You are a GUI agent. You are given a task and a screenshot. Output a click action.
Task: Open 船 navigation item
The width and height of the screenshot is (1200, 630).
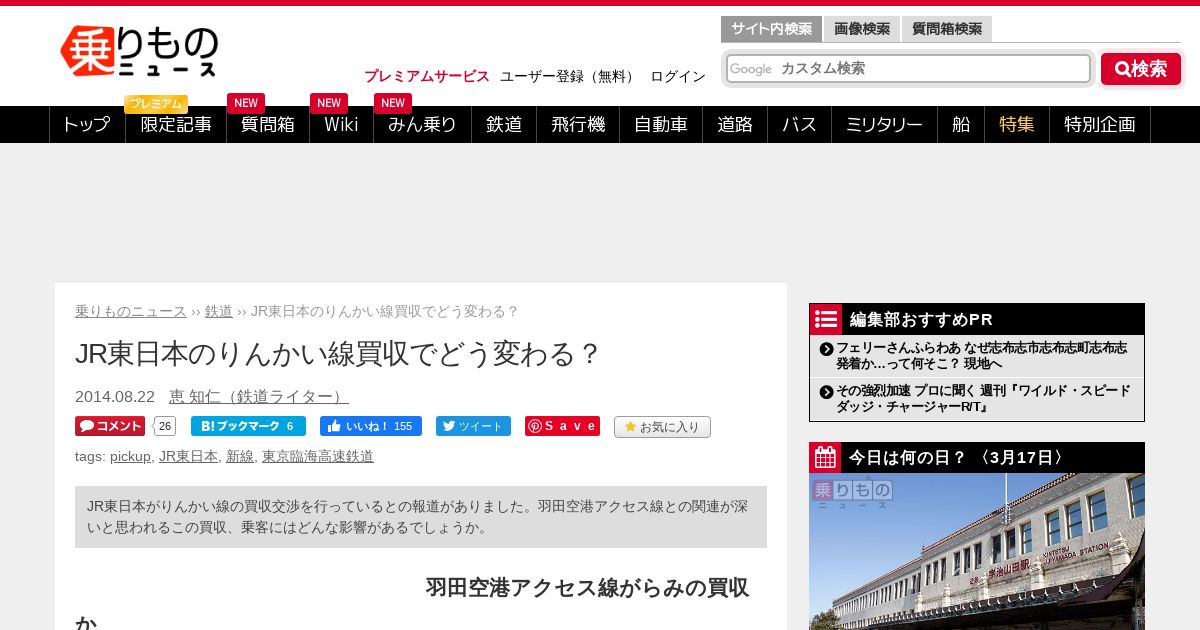[961, 124]
